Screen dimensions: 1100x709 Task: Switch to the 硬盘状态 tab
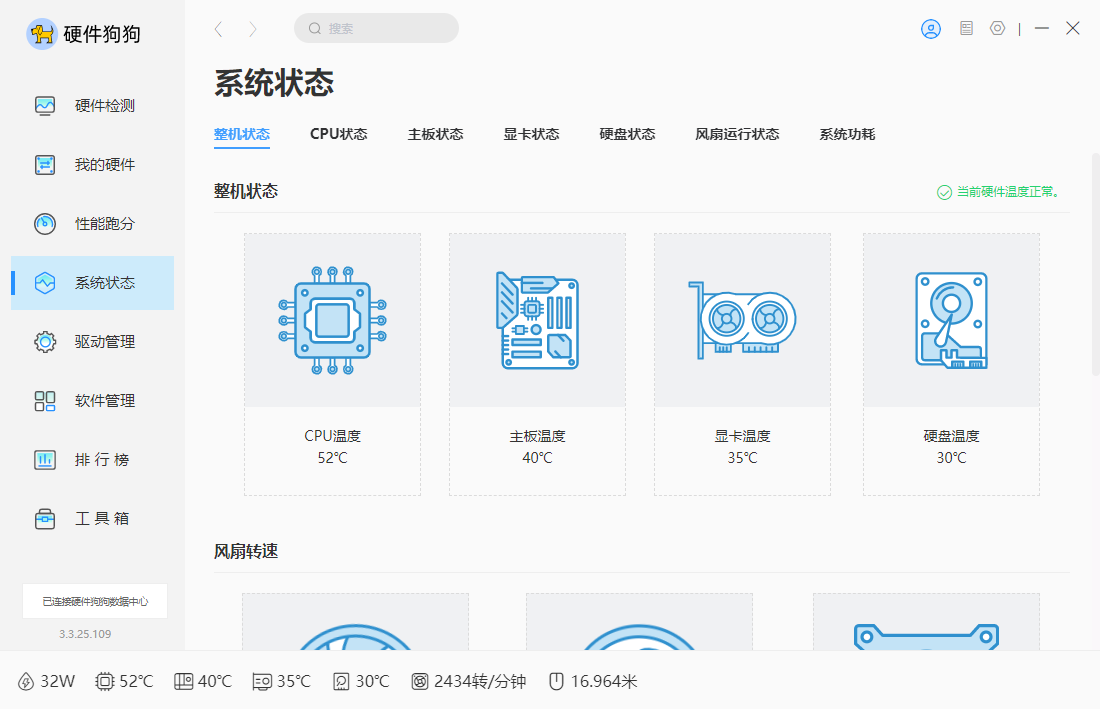point(627,134)
